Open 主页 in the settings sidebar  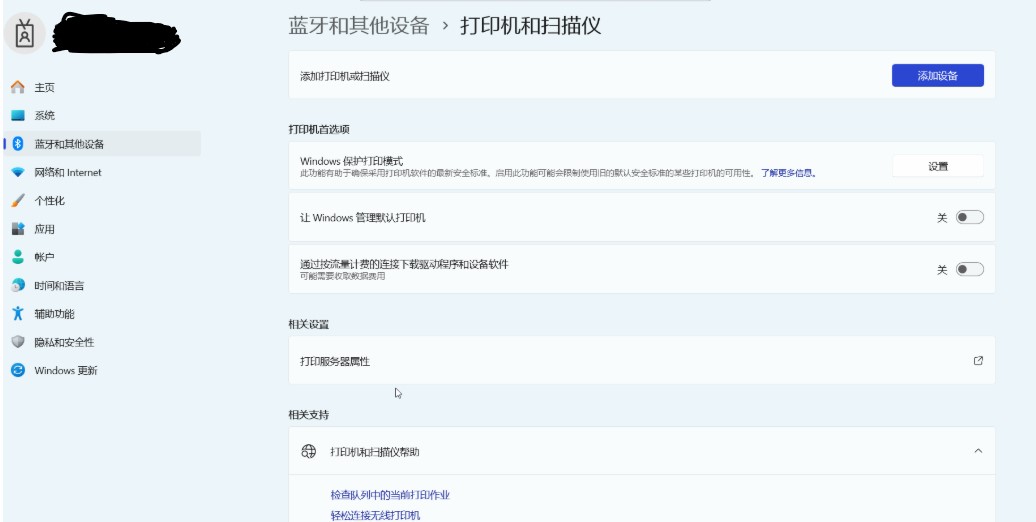click(102, 87)
